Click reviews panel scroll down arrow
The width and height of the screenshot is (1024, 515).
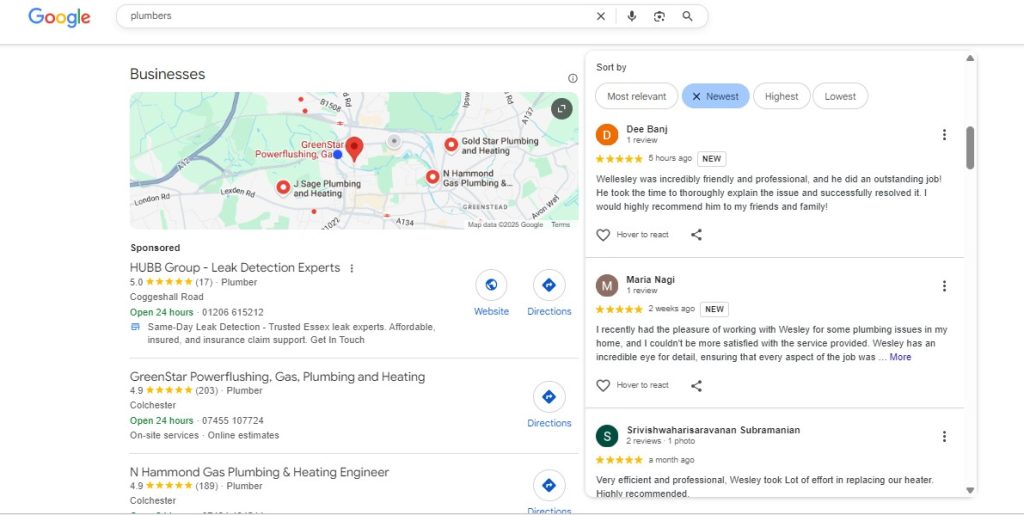(x=970, y=490)
